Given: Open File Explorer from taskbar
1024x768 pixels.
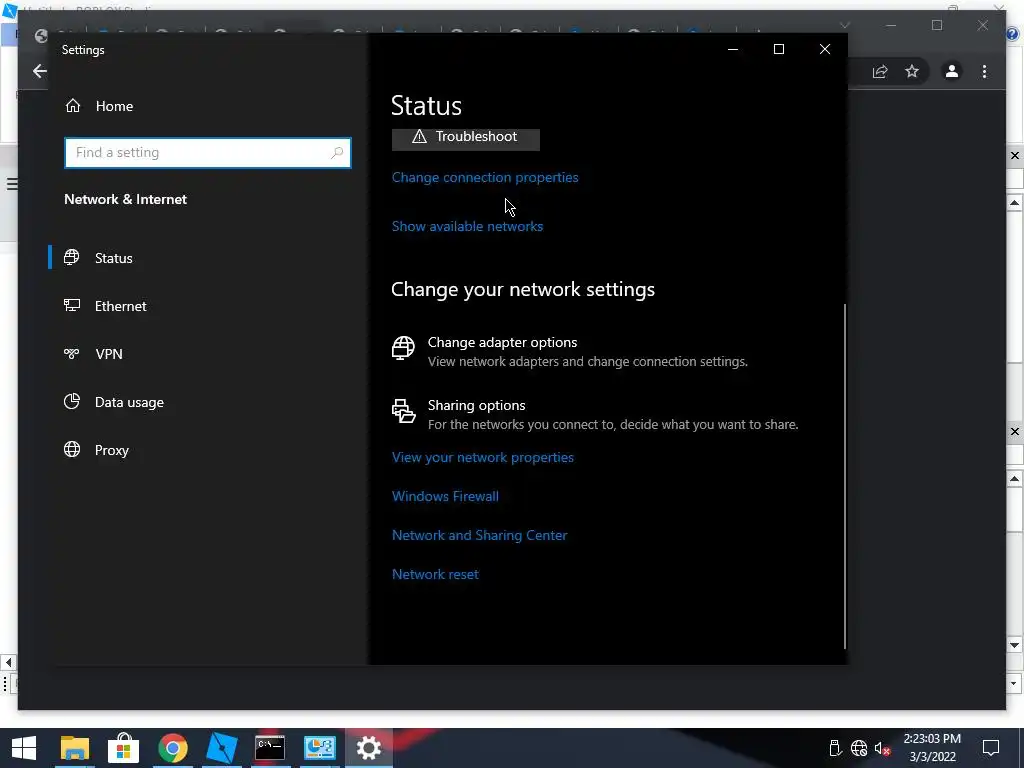Looking at the screenshot, I should [x=74, y=748].
